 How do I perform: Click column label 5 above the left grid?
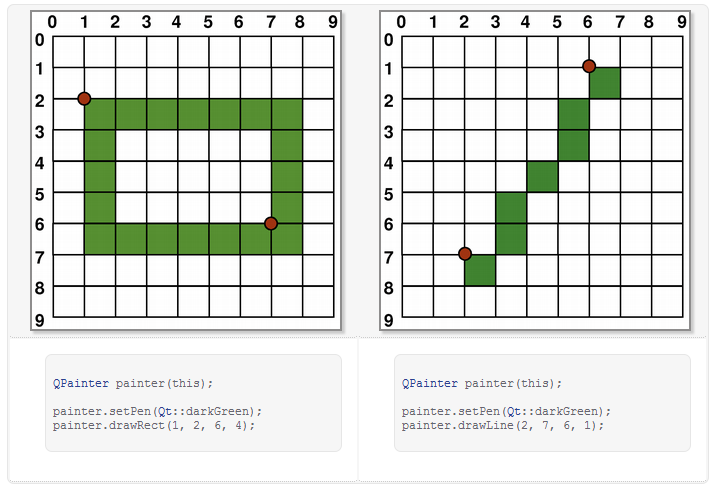click(x=208, y=21)
